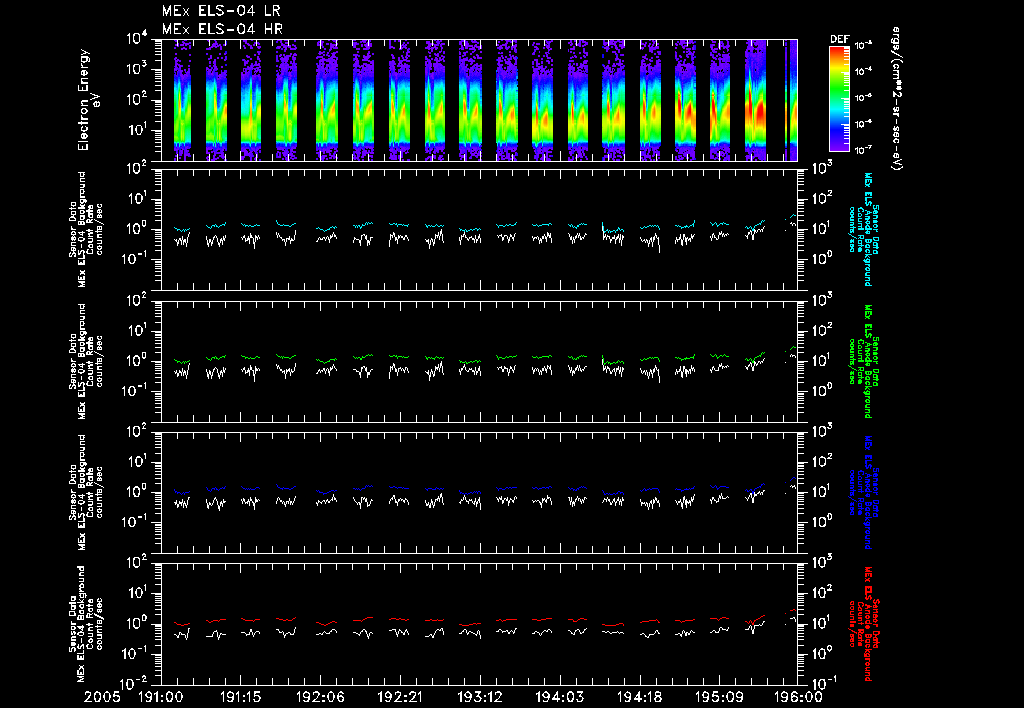
Task: Select the "196:00" time axis label
Action: [x=798, y=697]
